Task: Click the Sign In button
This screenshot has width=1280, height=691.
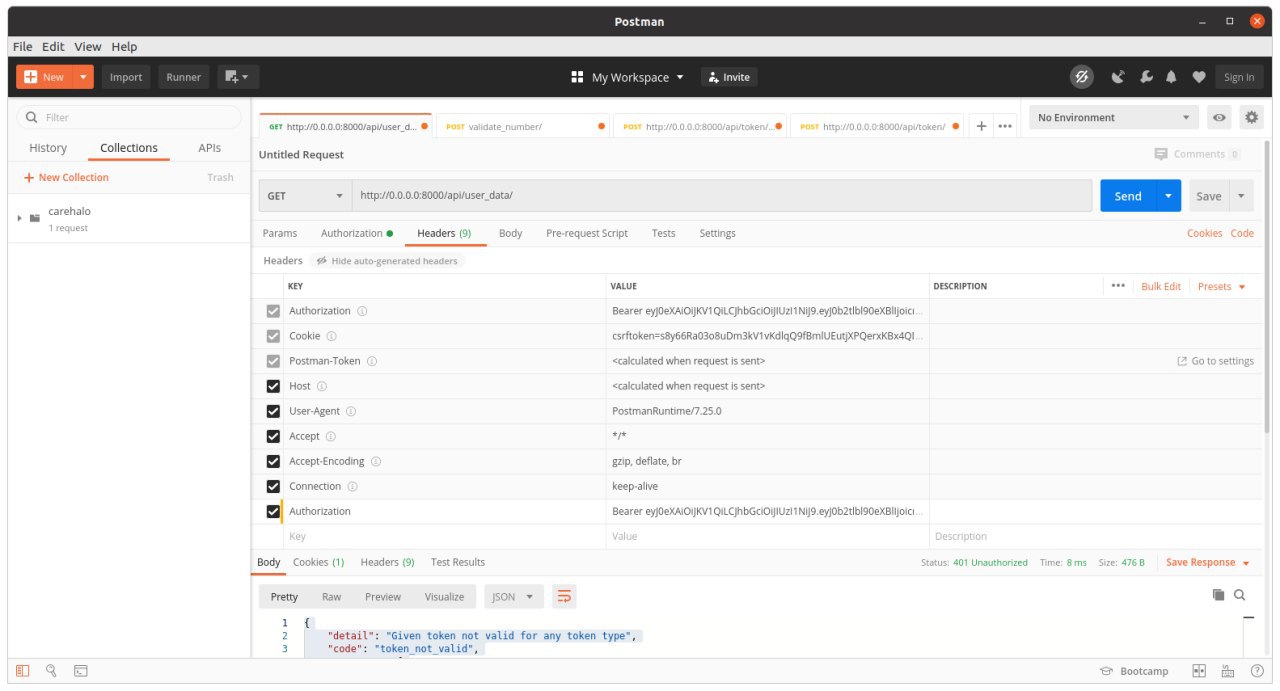Action: (x=1239, y=77)
